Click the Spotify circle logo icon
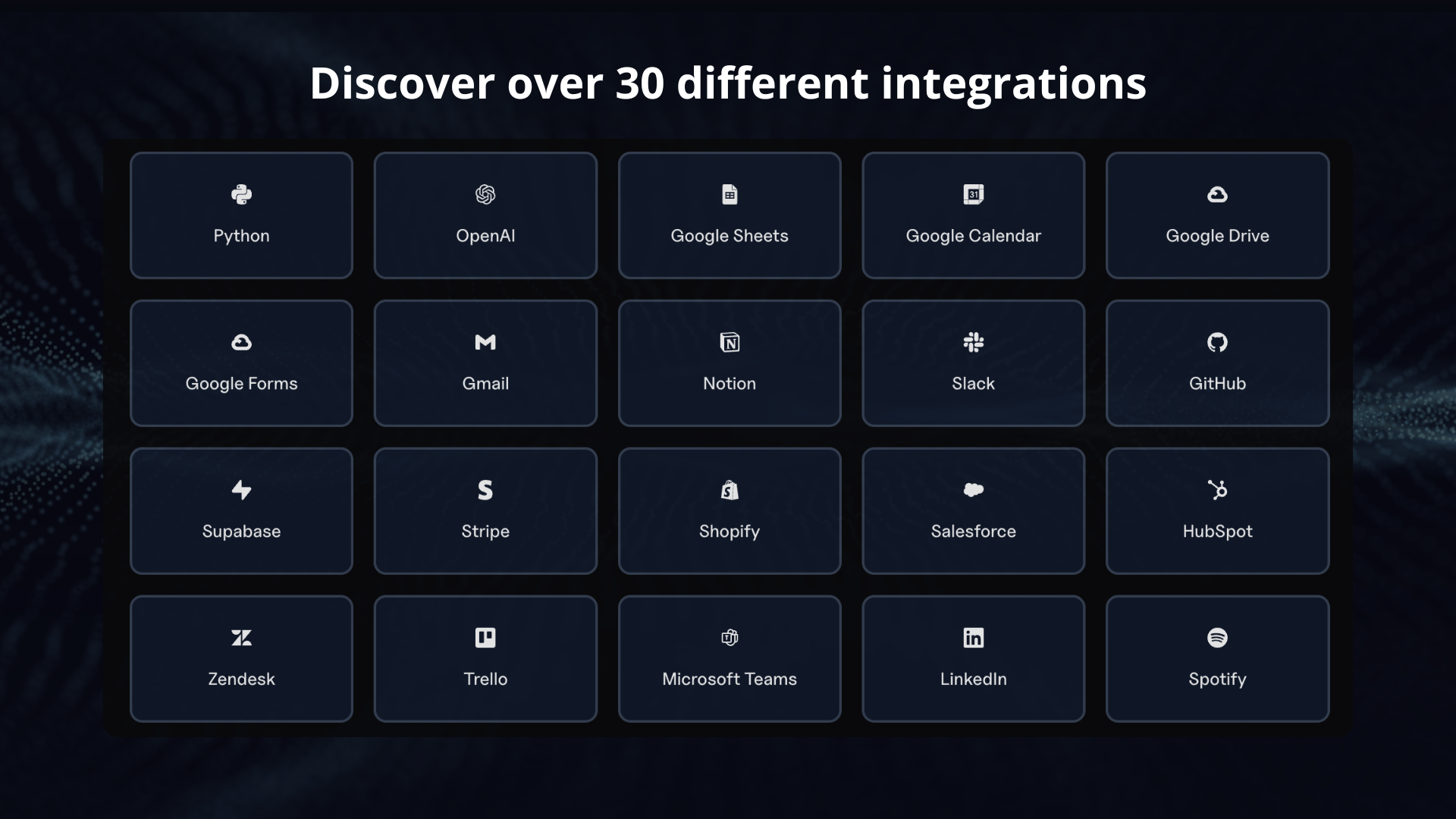Screen dimensions: 1456x819 (1217, 638)
